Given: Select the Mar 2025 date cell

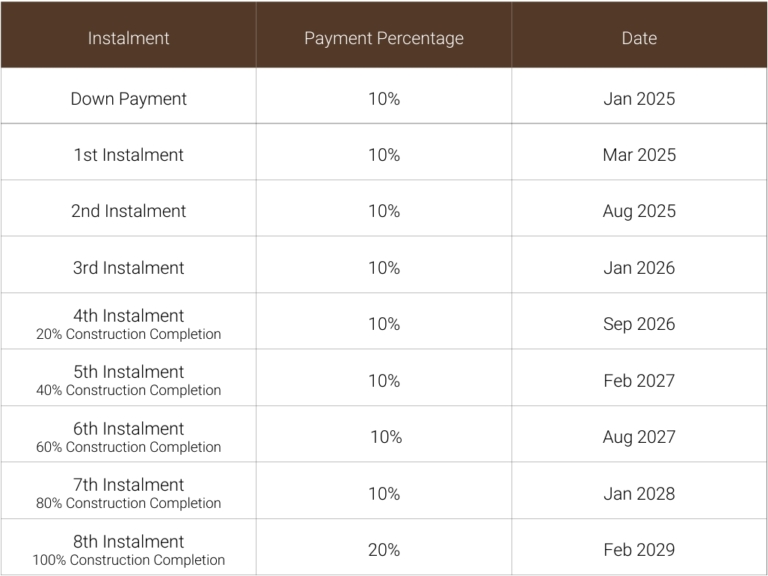Looking at the screenshot, I should click(x=639, y=155).
